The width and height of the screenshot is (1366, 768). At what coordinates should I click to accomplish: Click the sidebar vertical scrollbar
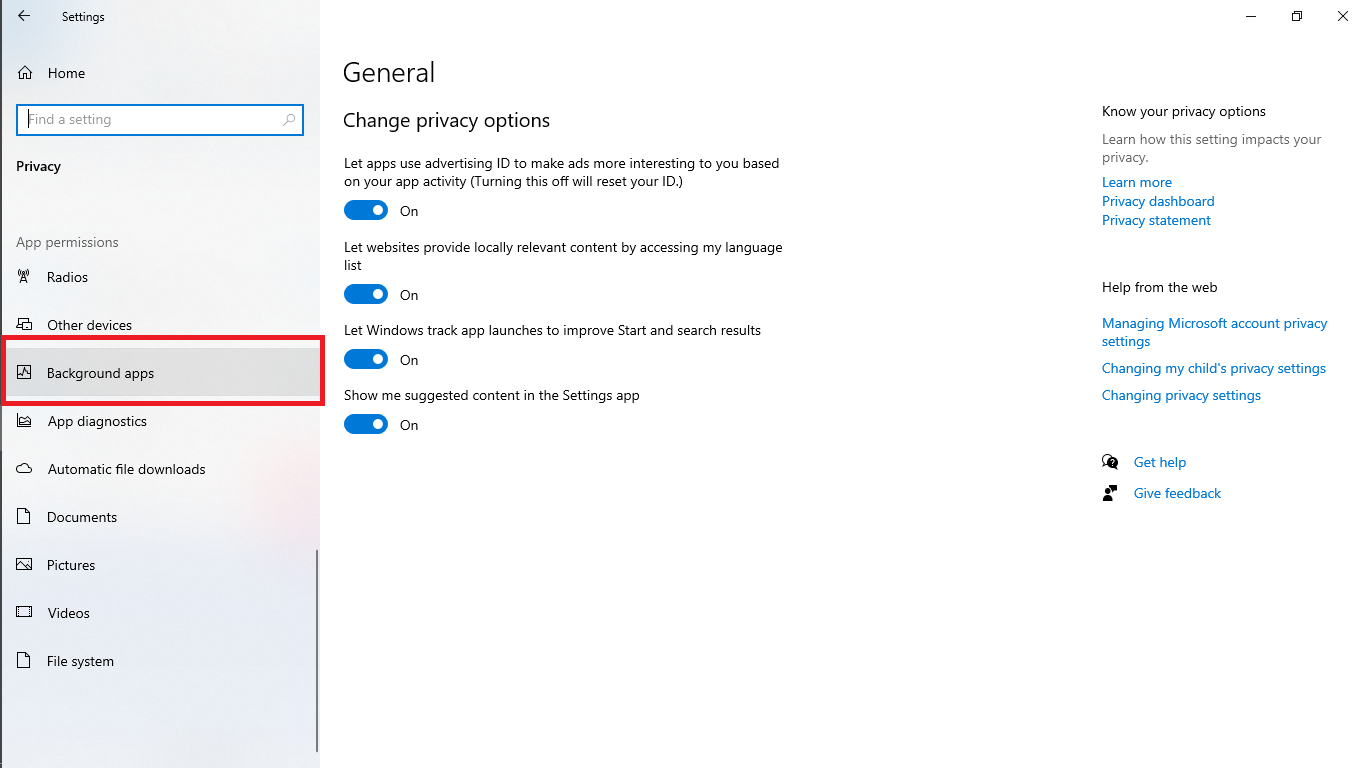317,650
